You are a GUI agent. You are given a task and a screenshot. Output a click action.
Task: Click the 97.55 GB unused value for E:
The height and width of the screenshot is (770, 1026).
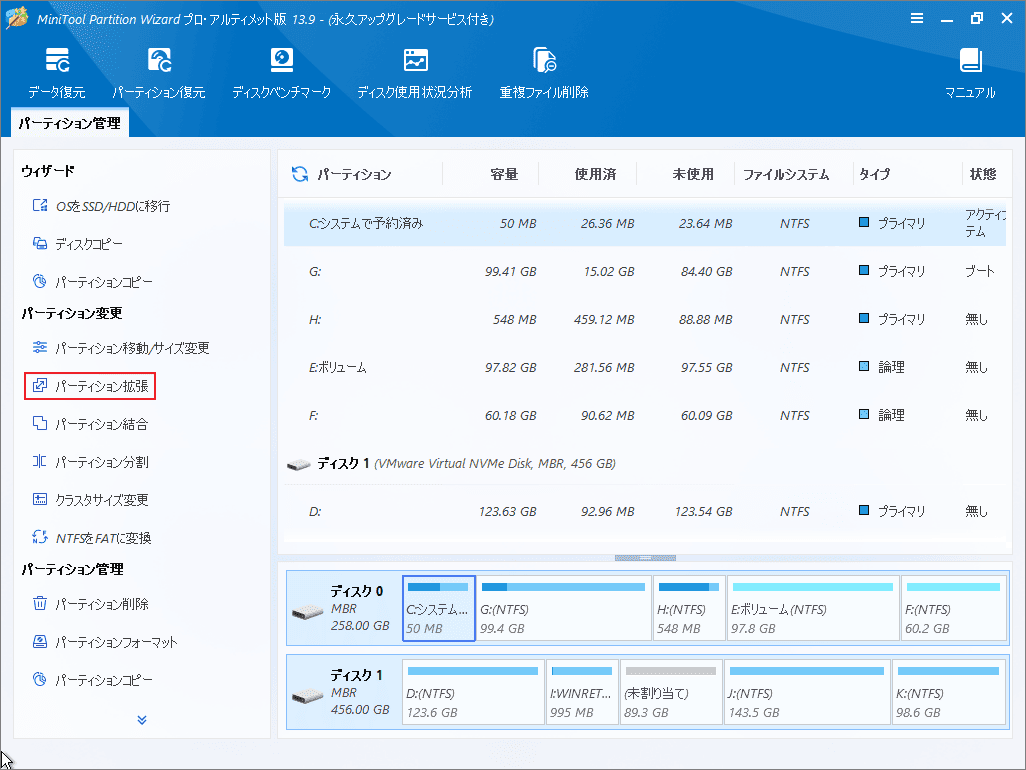tap(706, 368)
